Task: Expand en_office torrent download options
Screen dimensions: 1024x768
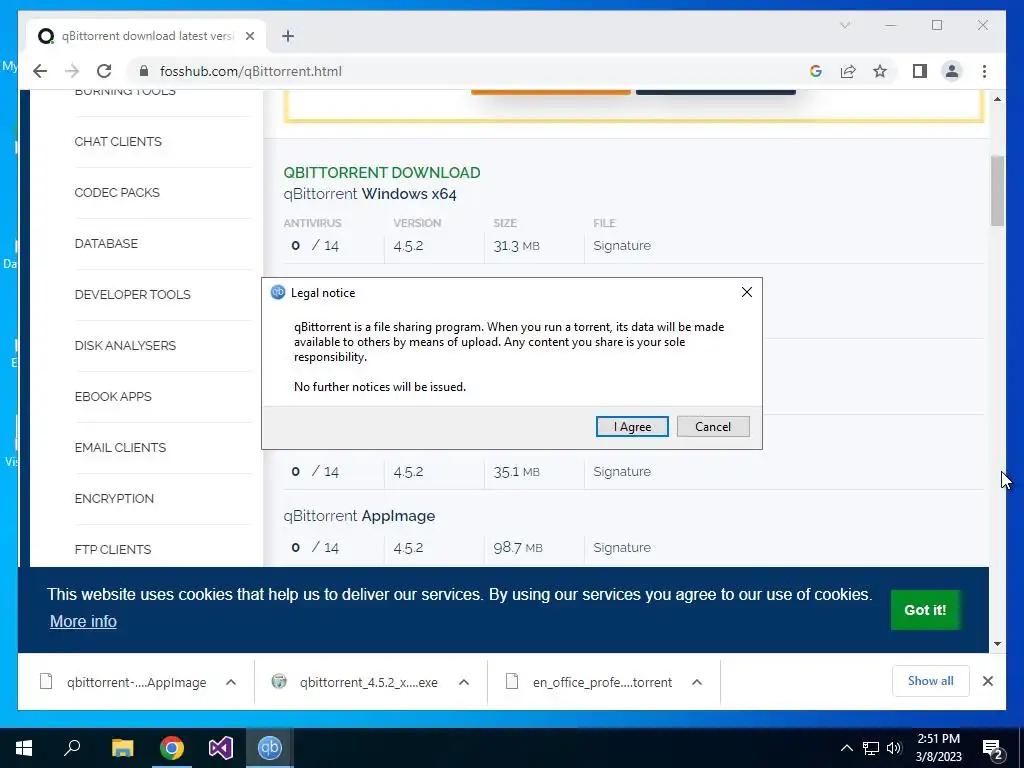Action: pyautogui.click(x=697, y=682)
